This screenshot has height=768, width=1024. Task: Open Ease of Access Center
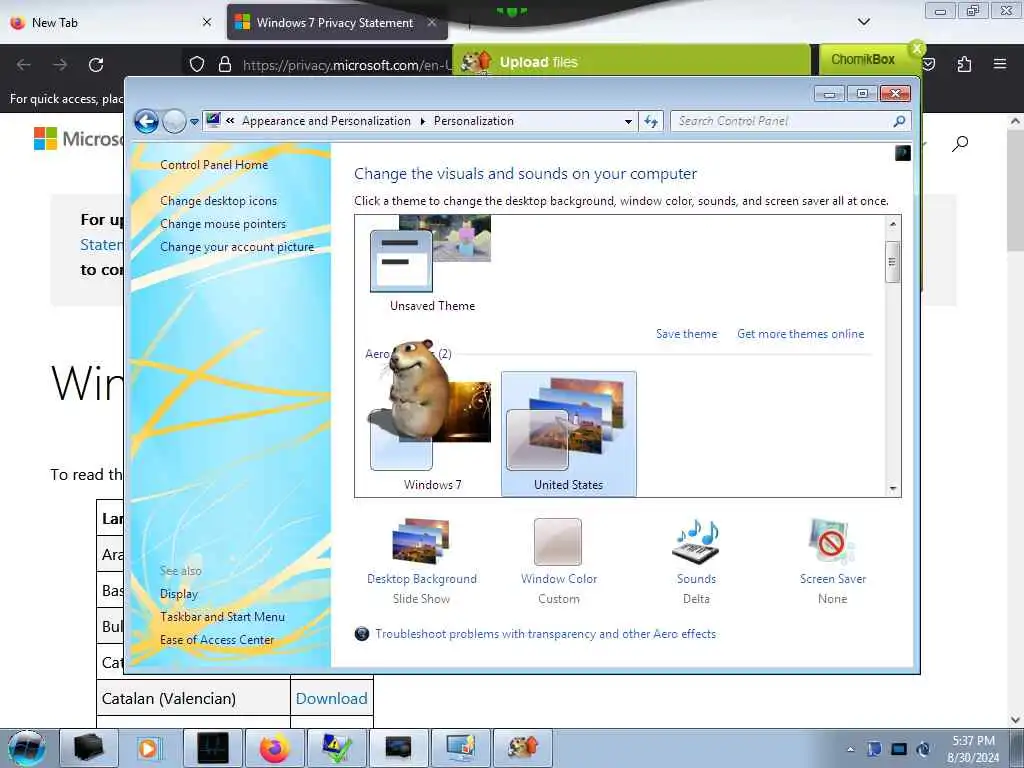point(217,639)
